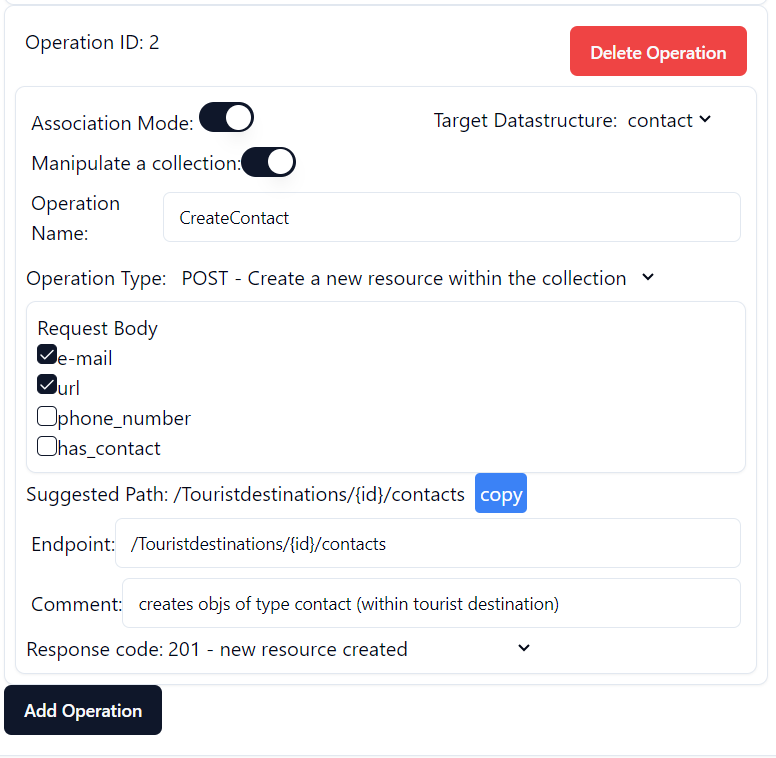Copy the suggested path
The height and width of the screenshot is (758, 776).
[501, 494]
